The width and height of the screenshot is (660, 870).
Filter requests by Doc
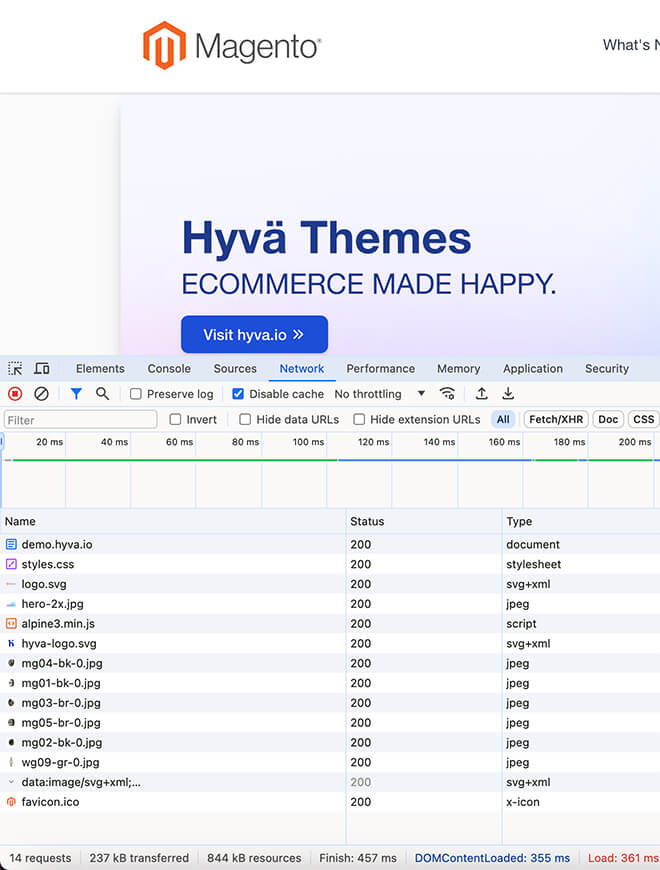coord(608,419)
